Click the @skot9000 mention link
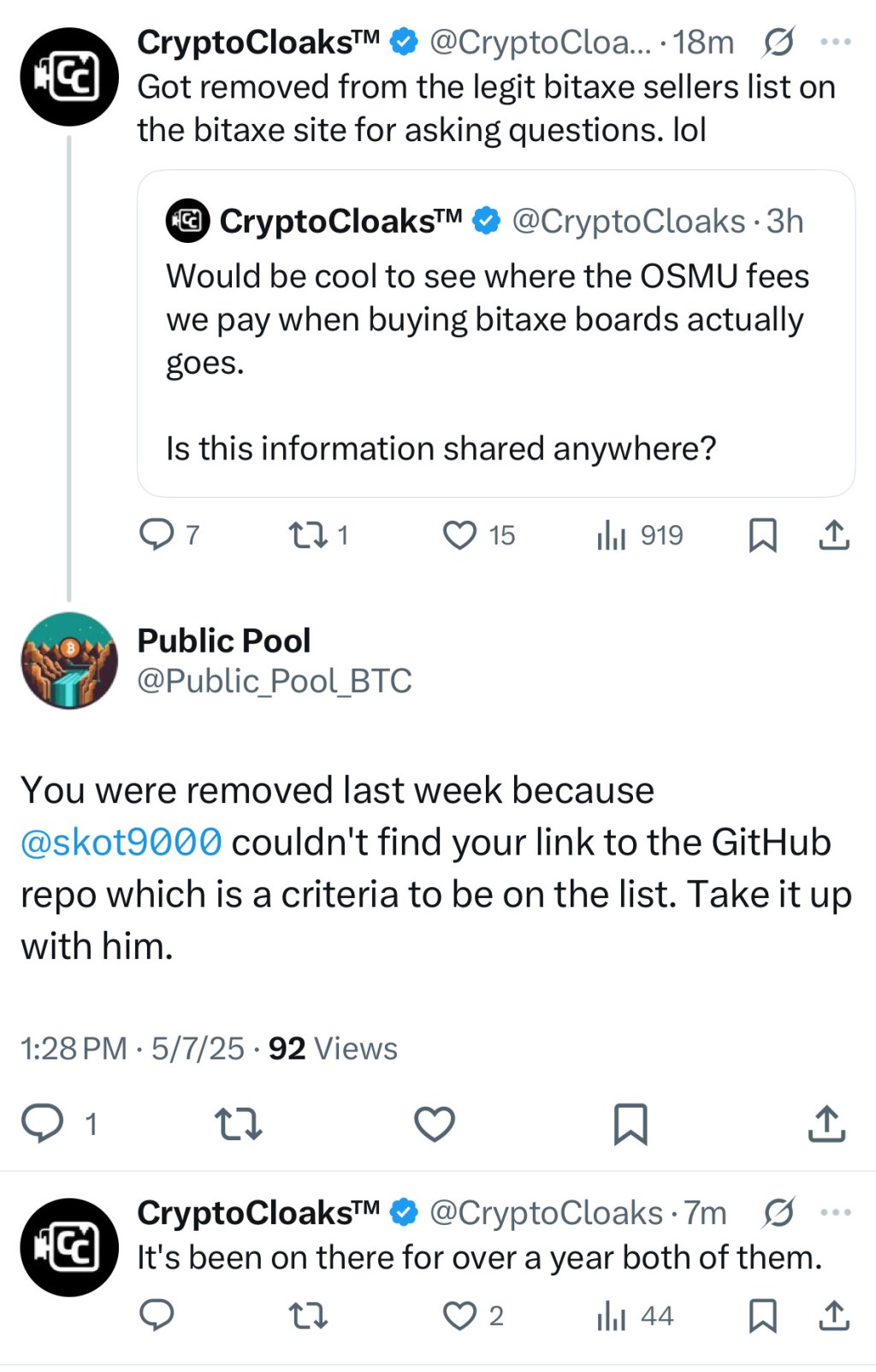The width and height of the screenshot is (876, 1372). pyautogui.click(x=120, y=842)
